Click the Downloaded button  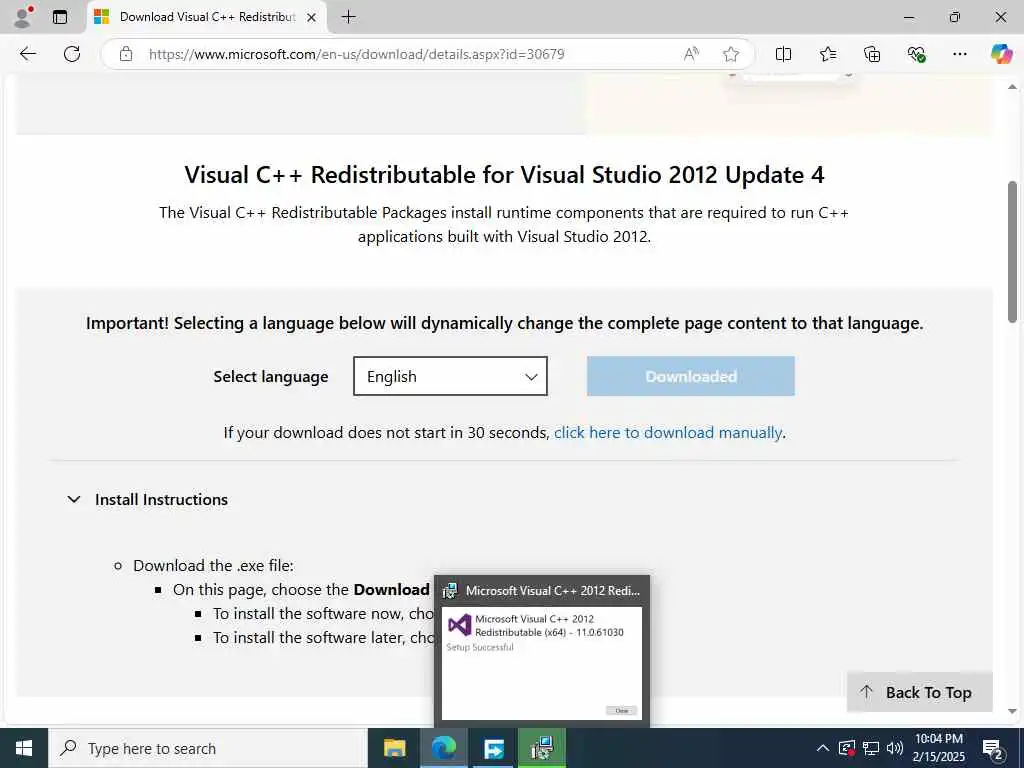click(690, 376)
